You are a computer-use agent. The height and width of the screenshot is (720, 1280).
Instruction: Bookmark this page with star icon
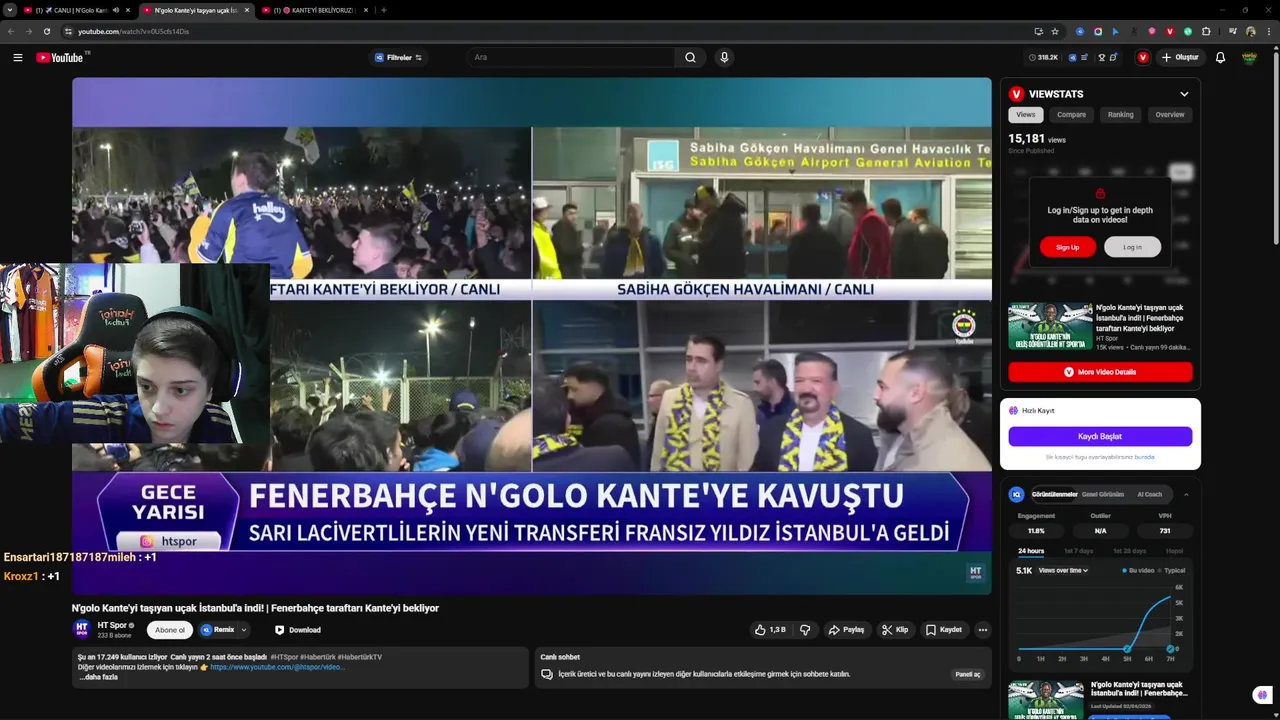(x=1054, y=31)
